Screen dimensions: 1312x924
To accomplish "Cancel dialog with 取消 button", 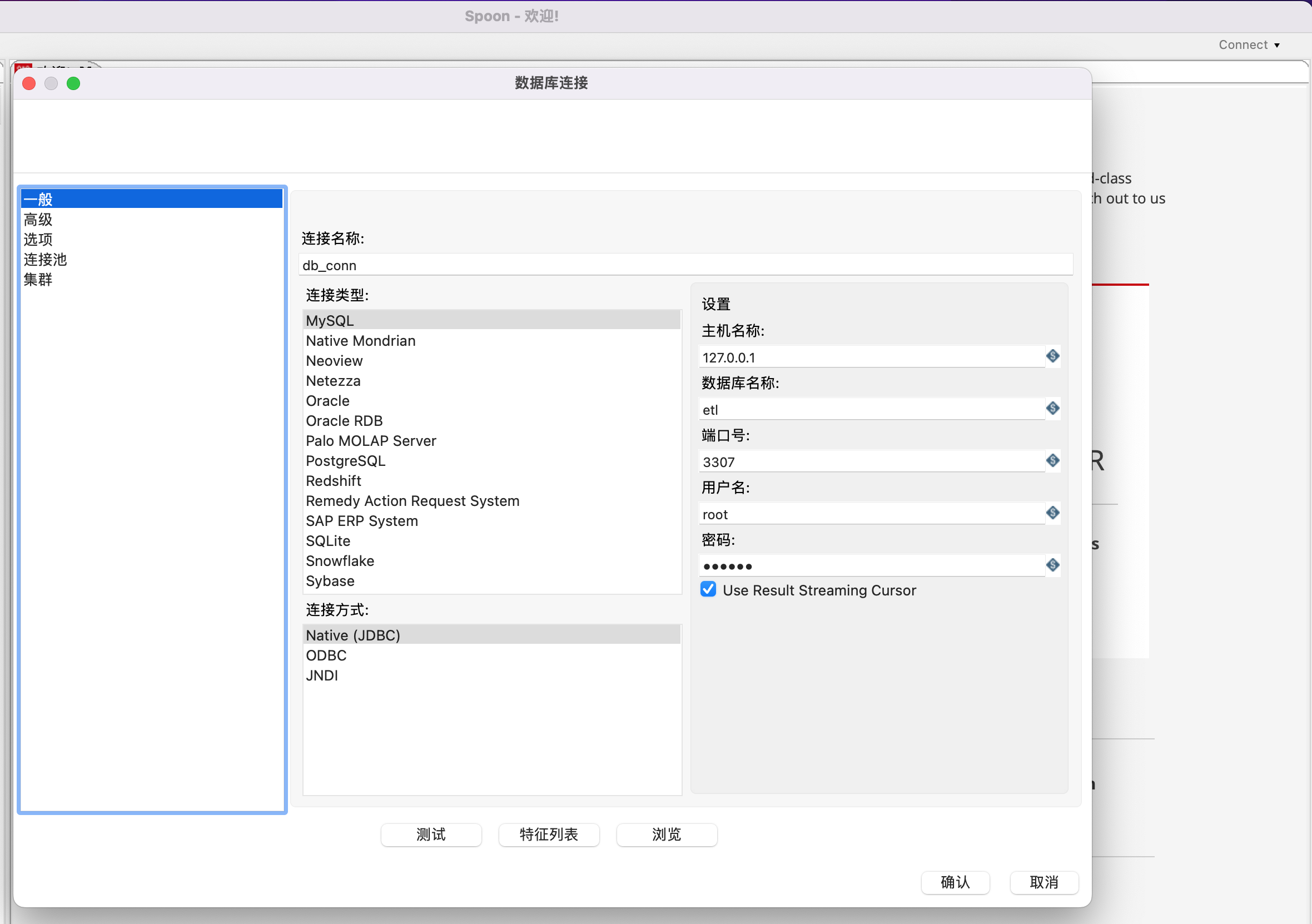I will pos(1043,882).
